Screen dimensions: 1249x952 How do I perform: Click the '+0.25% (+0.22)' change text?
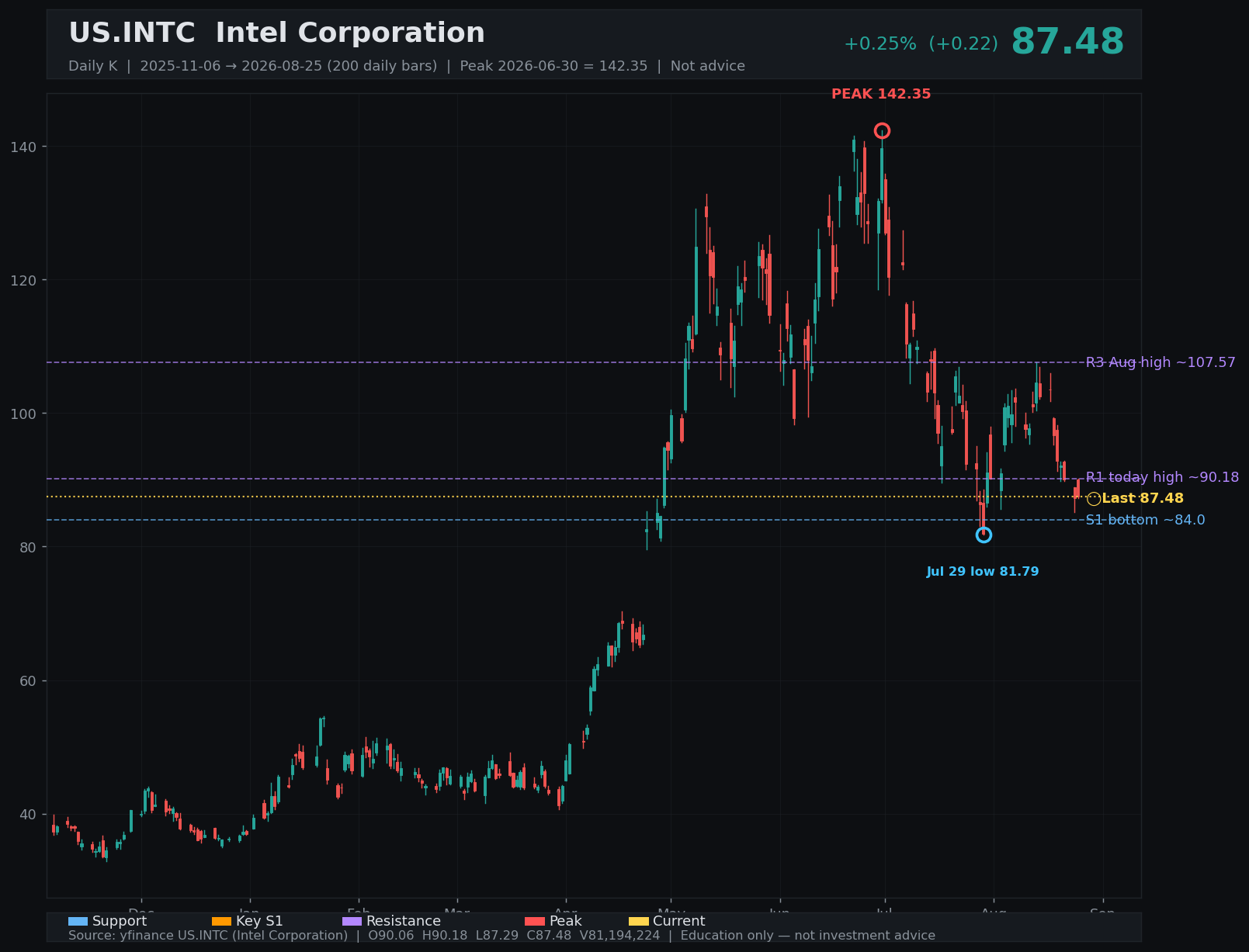coord(921,44)
